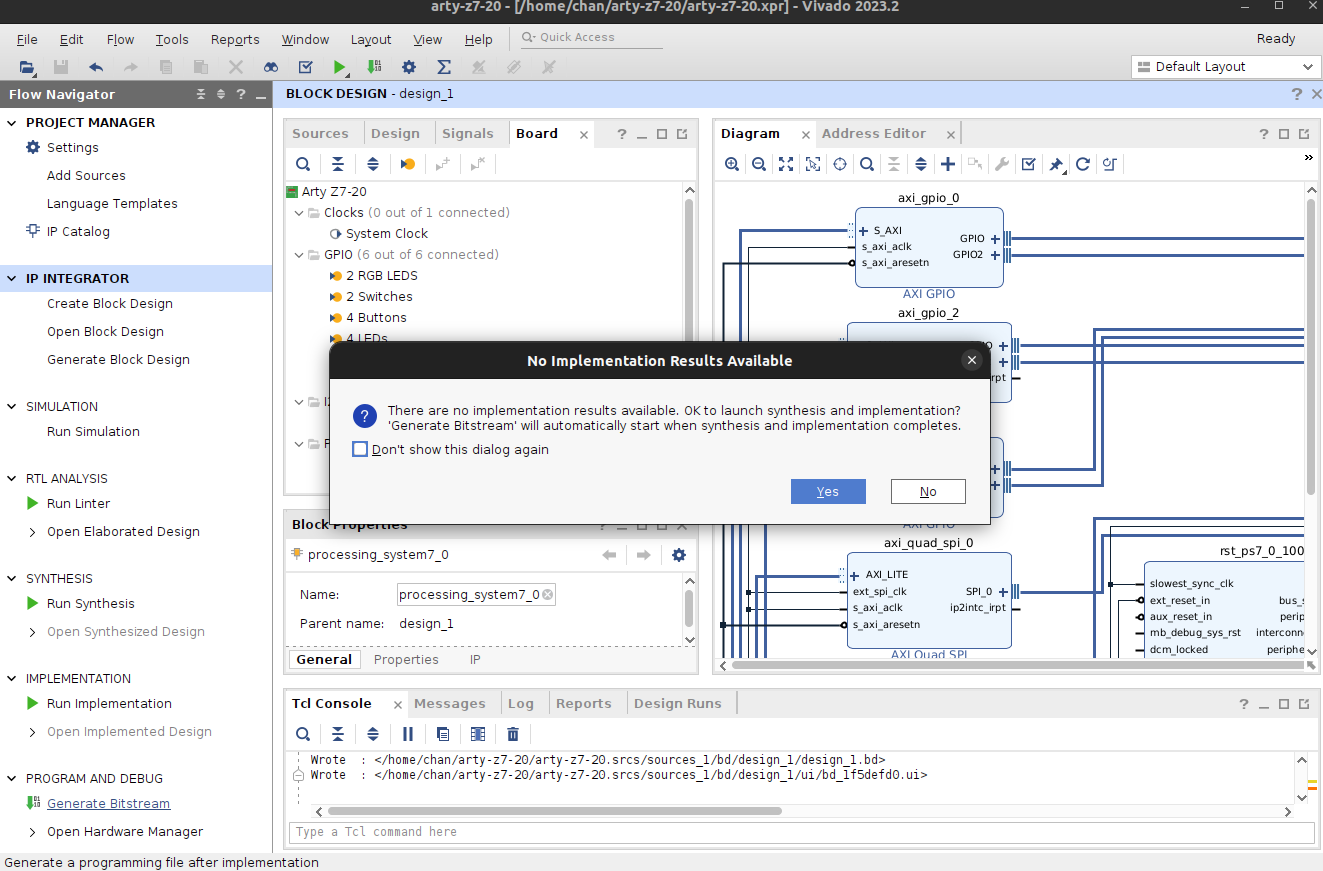Collapse the PROJECT MANAGER section
The height and width of the screenshot is (871, 1323).
13,123
